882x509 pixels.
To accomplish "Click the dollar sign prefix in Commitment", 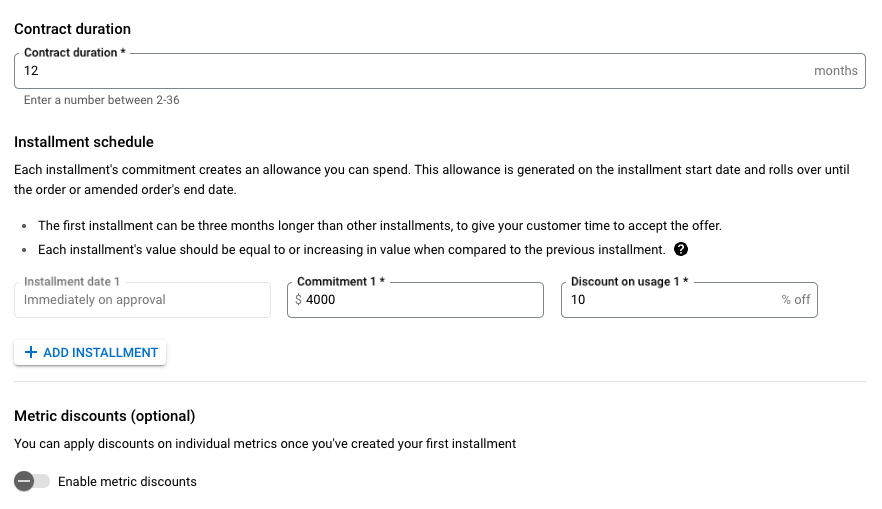I will (x=298, y=300).
